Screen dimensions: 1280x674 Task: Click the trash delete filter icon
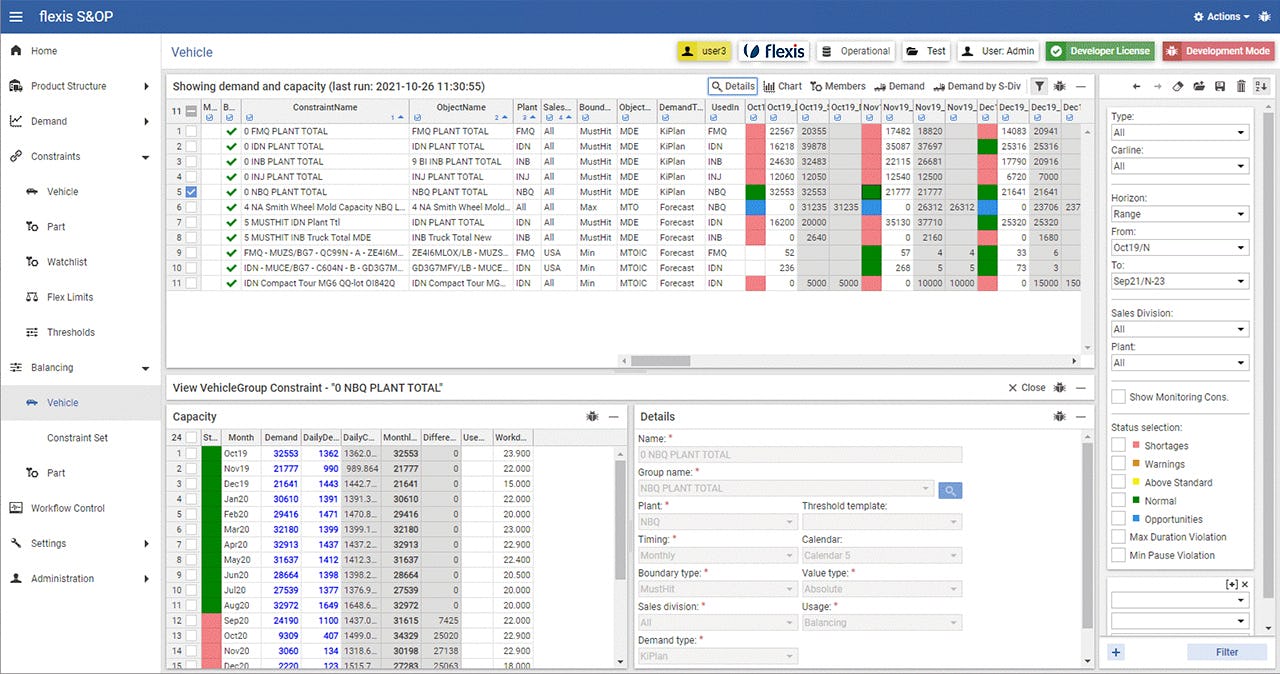click(x=1241, y=87)
